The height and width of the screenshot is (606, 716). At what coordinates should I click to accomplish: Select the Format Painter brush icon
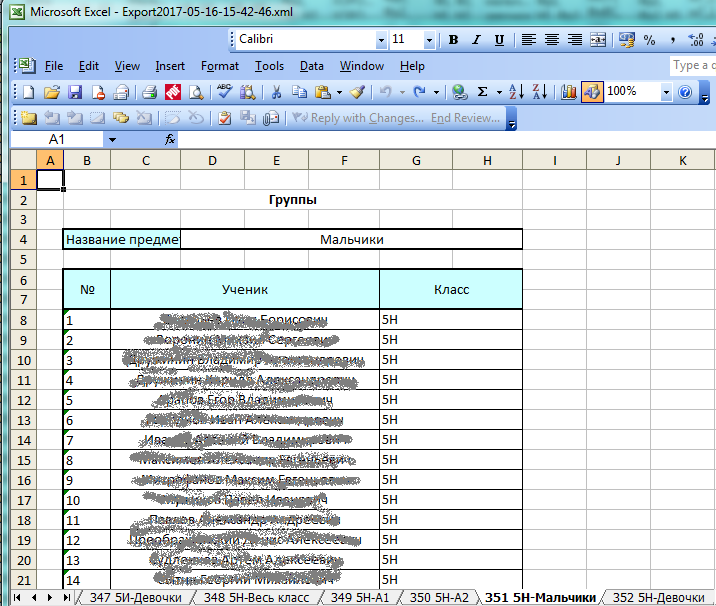(357, 92)
